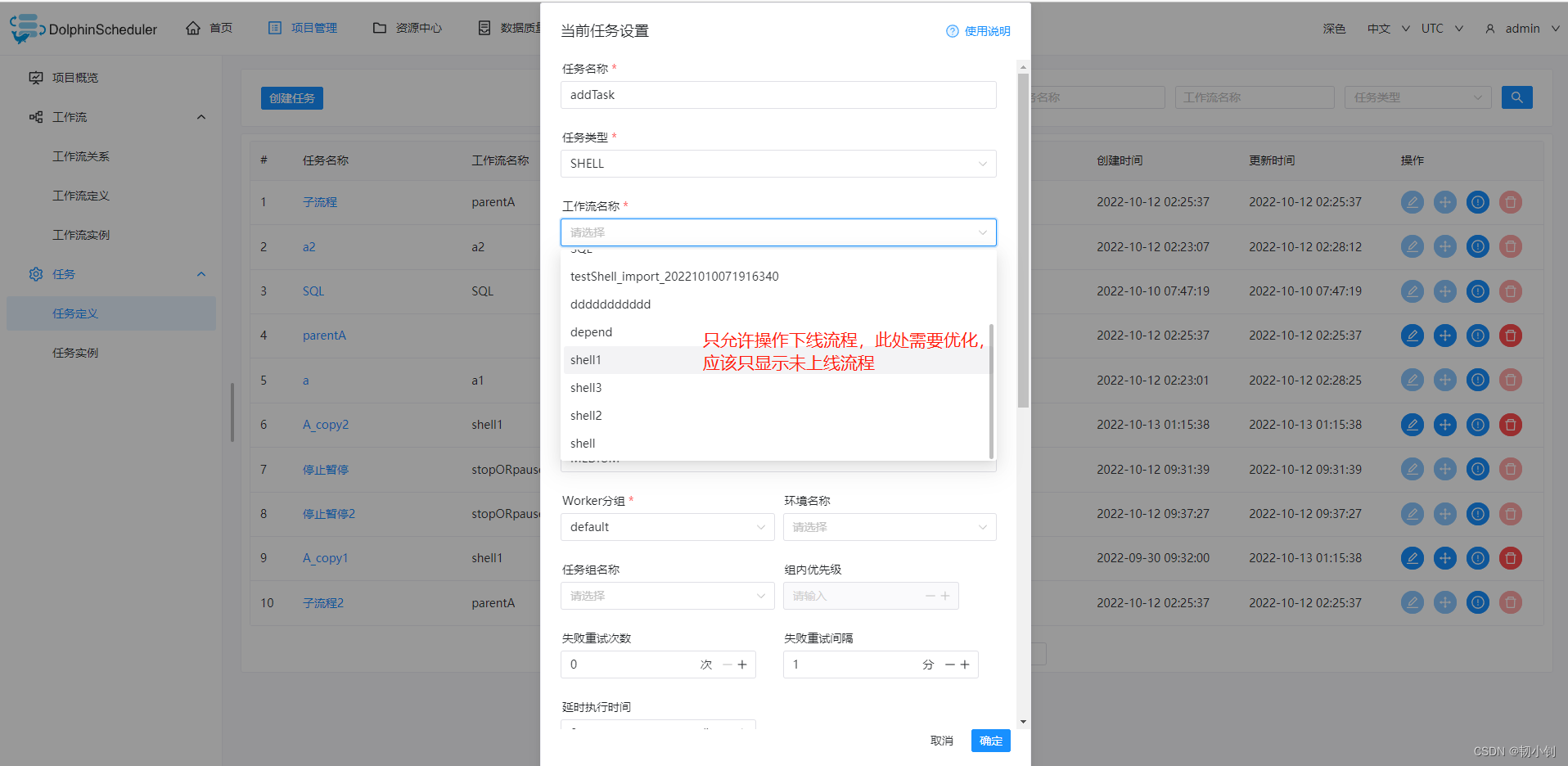Click plus on 失败重试次数 stepper
Image resolution: width=1568 pixels, height=766 pixels.
click(742, 665)
